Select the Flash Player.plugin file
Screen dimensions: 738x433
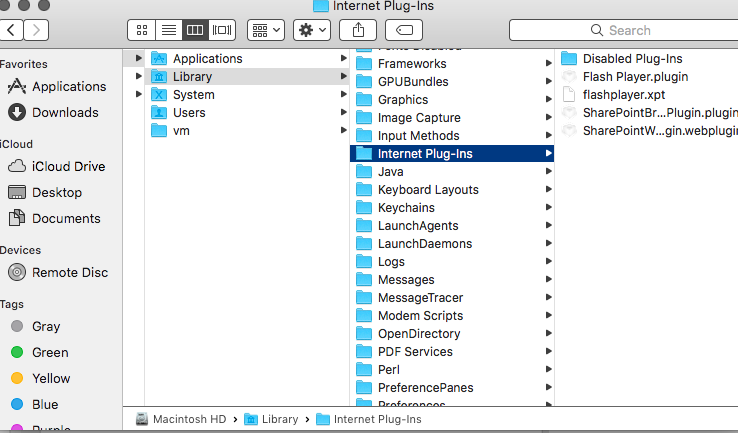[x=647, y=77]
